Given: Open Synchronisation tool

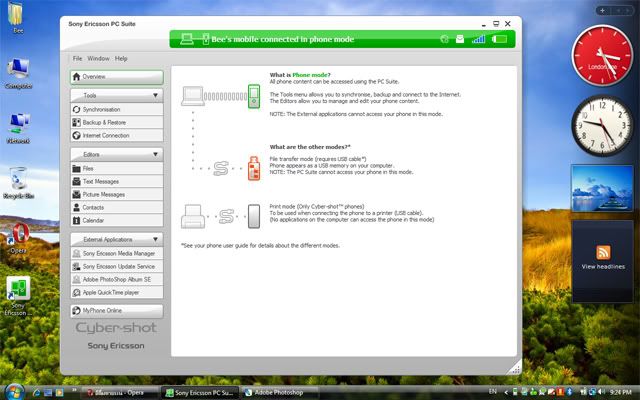Looking at the screenshot, I should click(117, 109).
